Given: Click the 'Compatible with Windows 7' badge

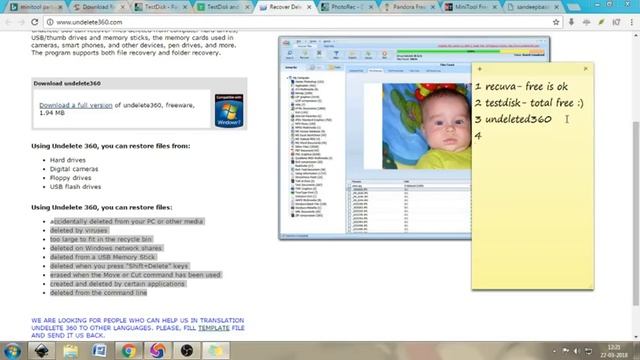Looking at the screenshot, I should [229, 111].
